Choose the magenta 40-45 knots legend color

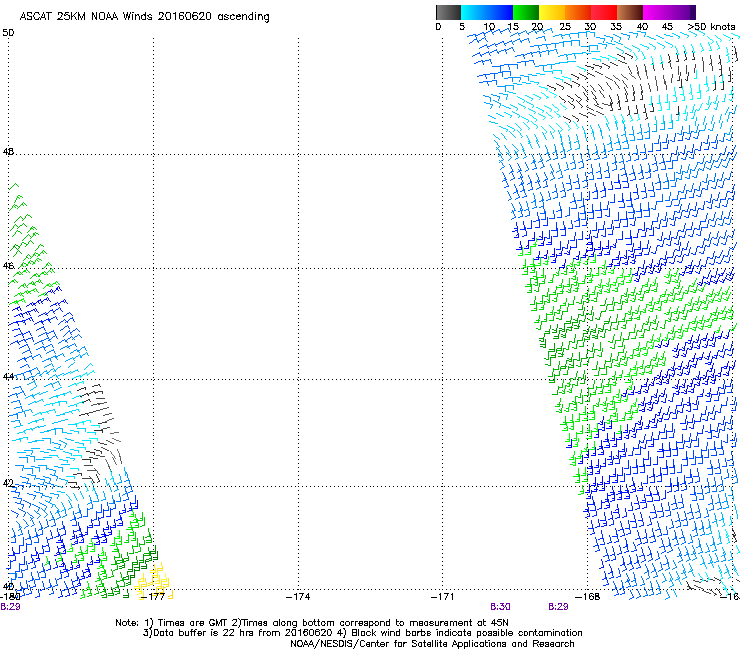(x=656, y=12)
